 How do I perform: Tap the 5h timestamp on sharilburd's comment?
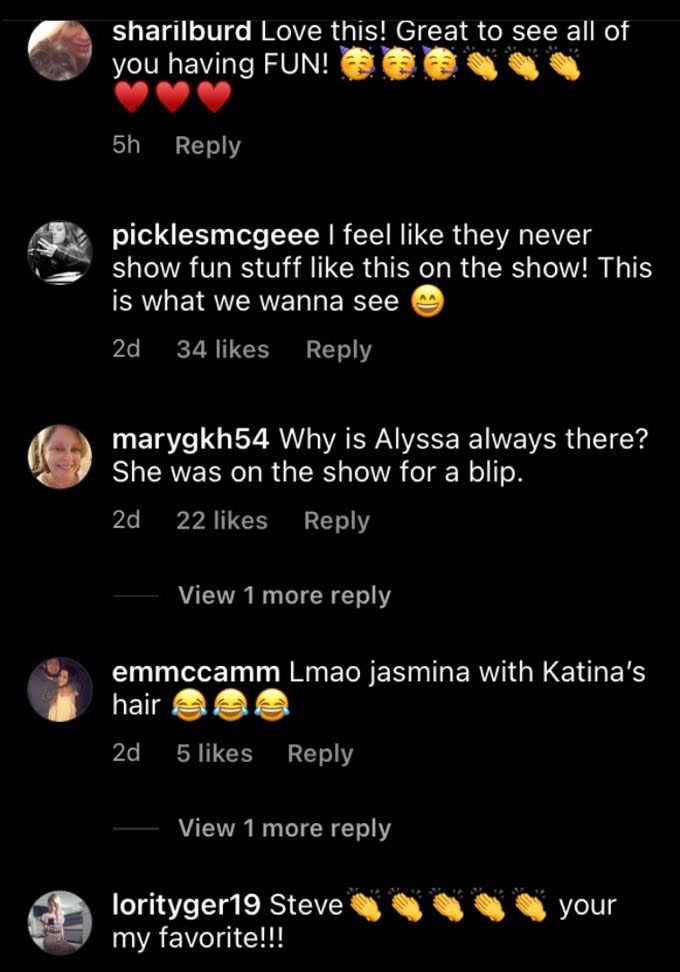tap(126, 145)
